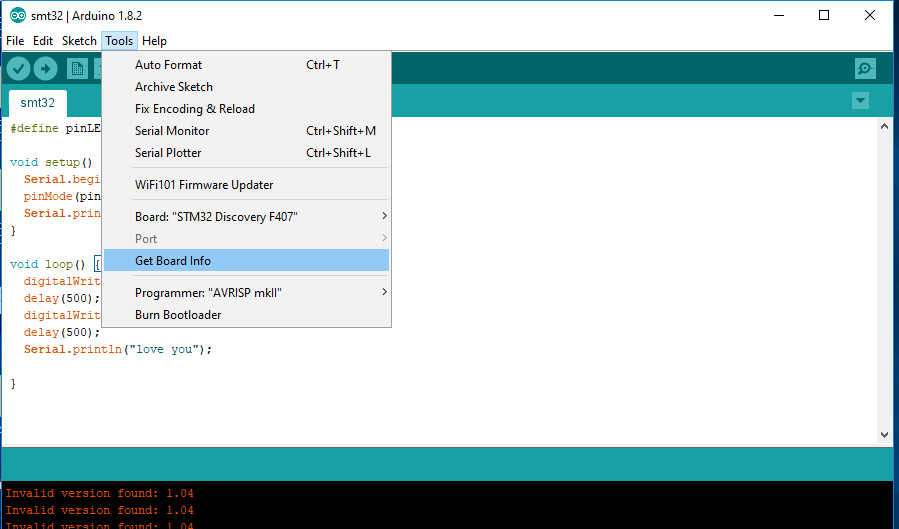Close the Arduino window
Image resolution: width=899 pixels, height=529 pixels.
870,15
